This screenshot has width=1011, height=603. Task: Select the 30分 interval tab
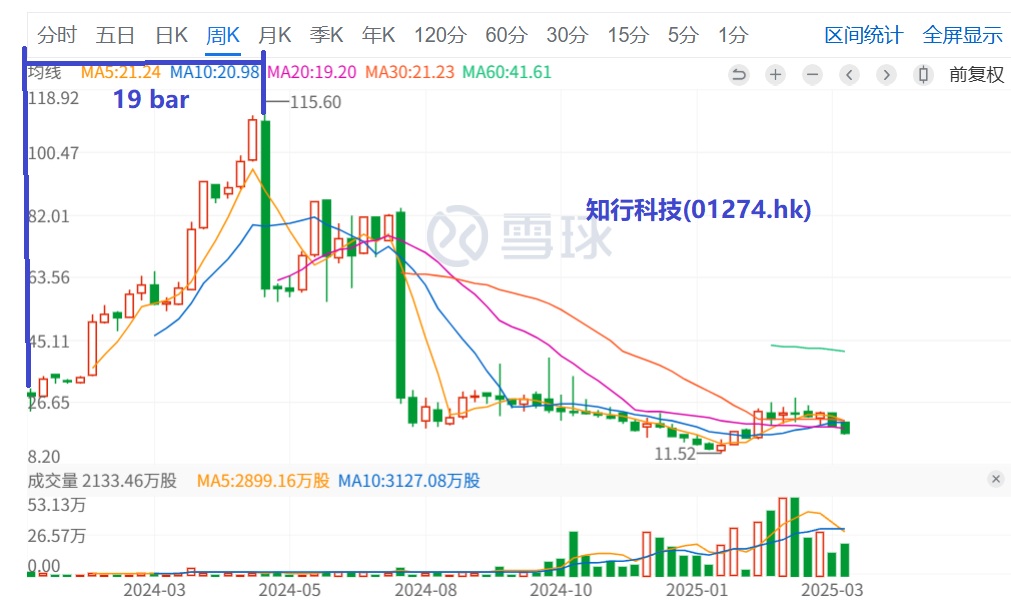click(567, 35)
